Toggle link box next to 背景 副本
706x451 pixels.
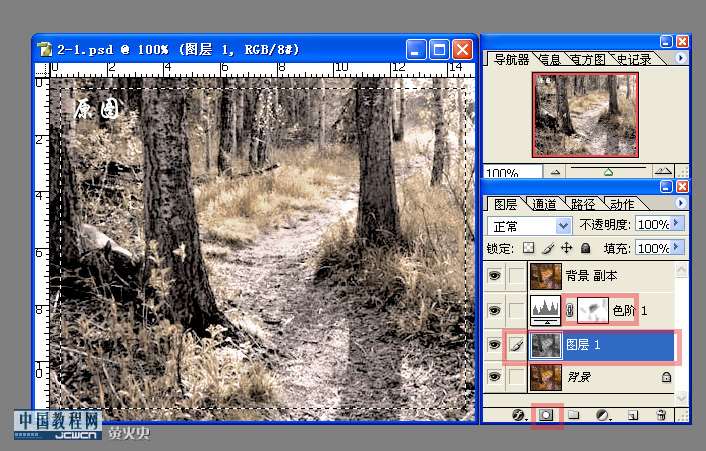click(x=516, y=275)
